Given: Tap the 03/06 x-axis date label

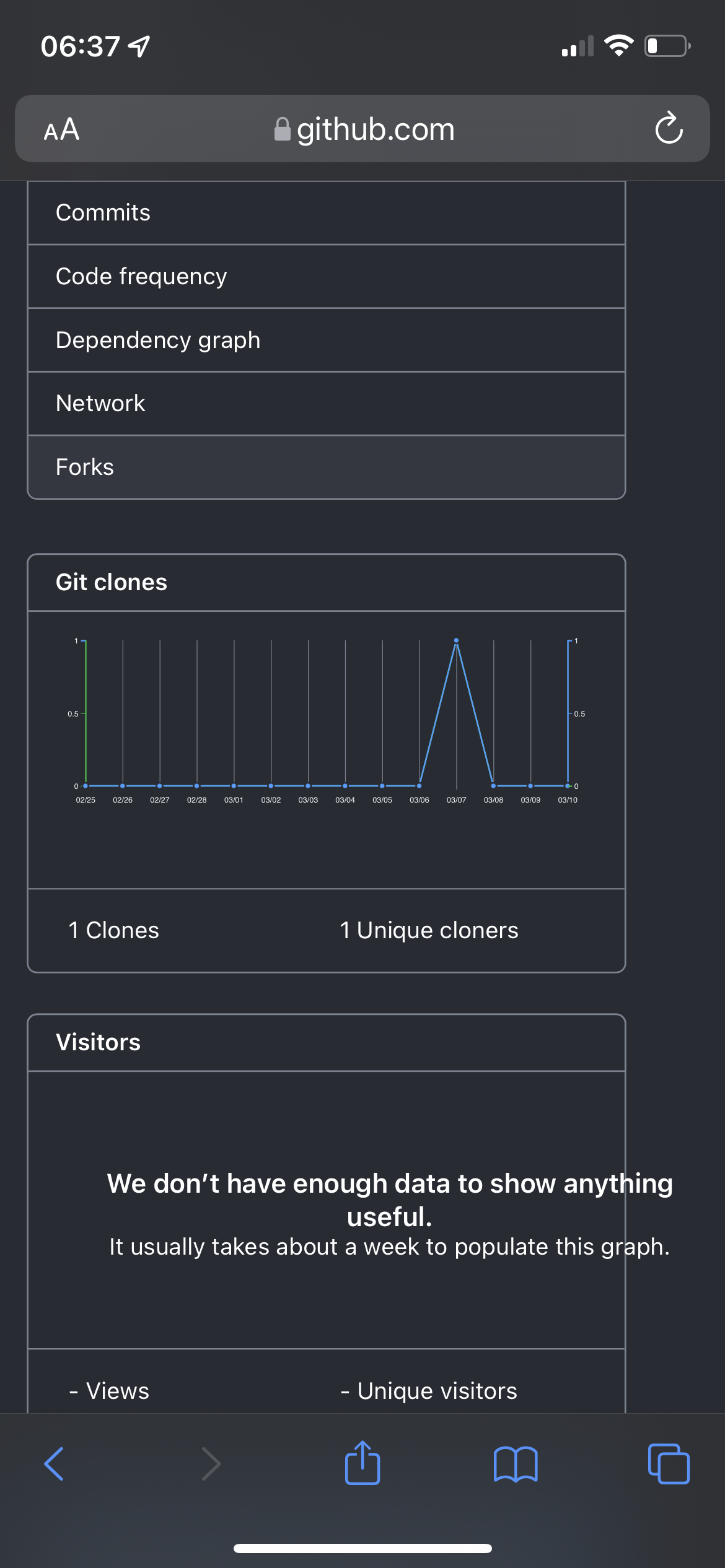Looking at the screenshot, I should (x=420, y=800).
